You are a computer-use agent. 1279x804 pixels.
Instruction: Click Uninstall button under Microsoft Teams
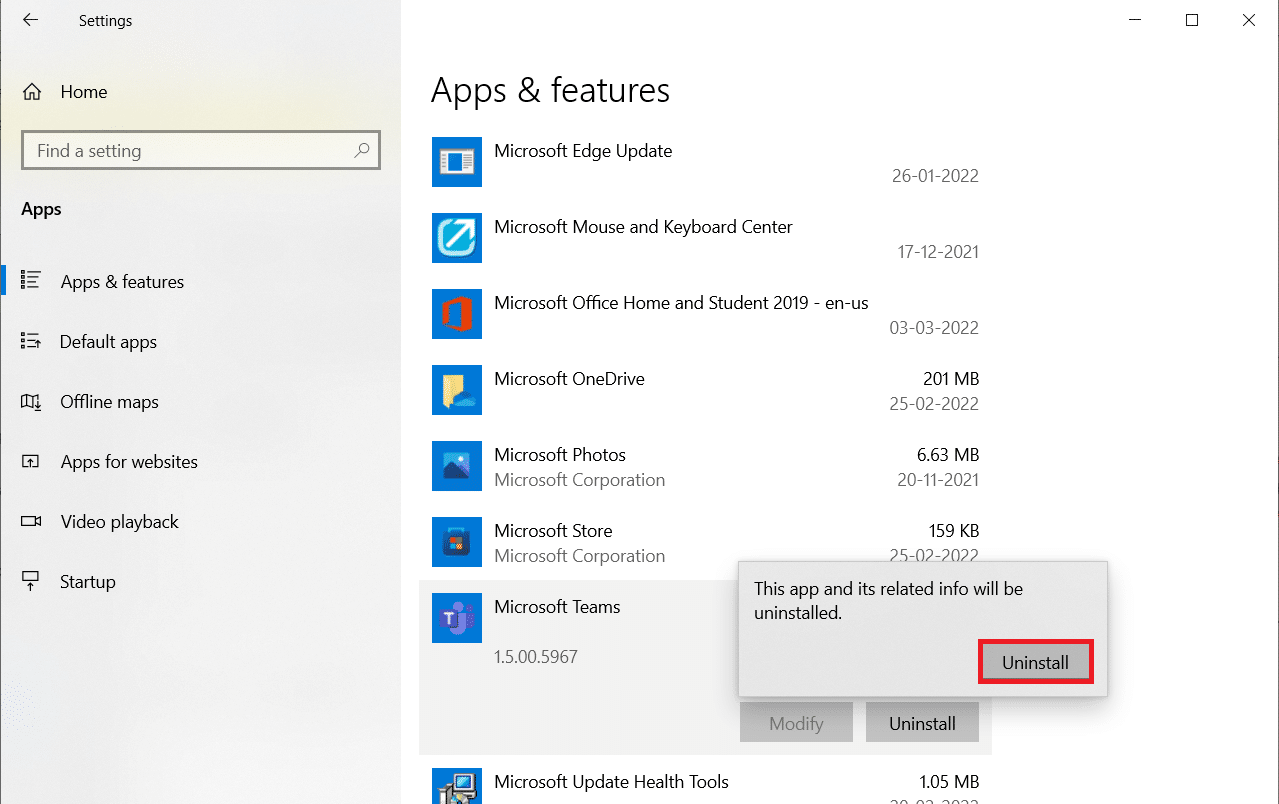[x=922, y=723]
